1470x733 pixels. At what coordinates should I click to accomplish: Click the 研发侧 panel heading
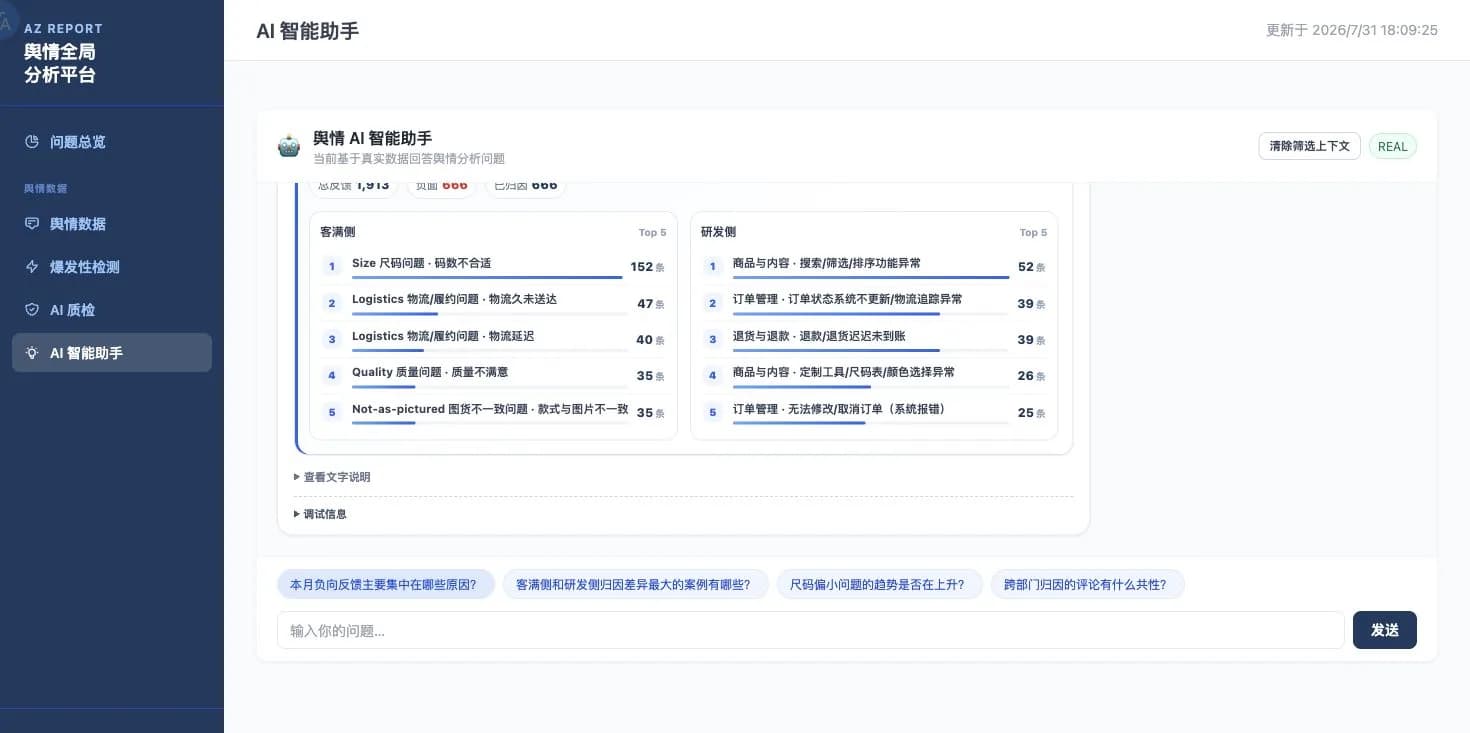tap(719, 232)
